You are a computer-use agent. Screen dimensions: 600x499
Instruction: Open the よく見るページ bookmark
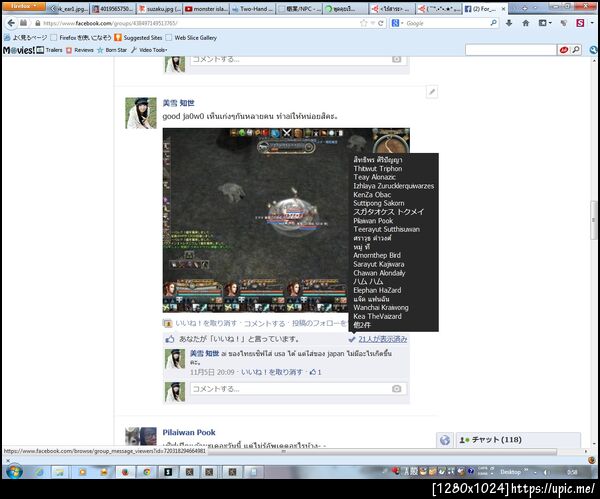point(26,38)
